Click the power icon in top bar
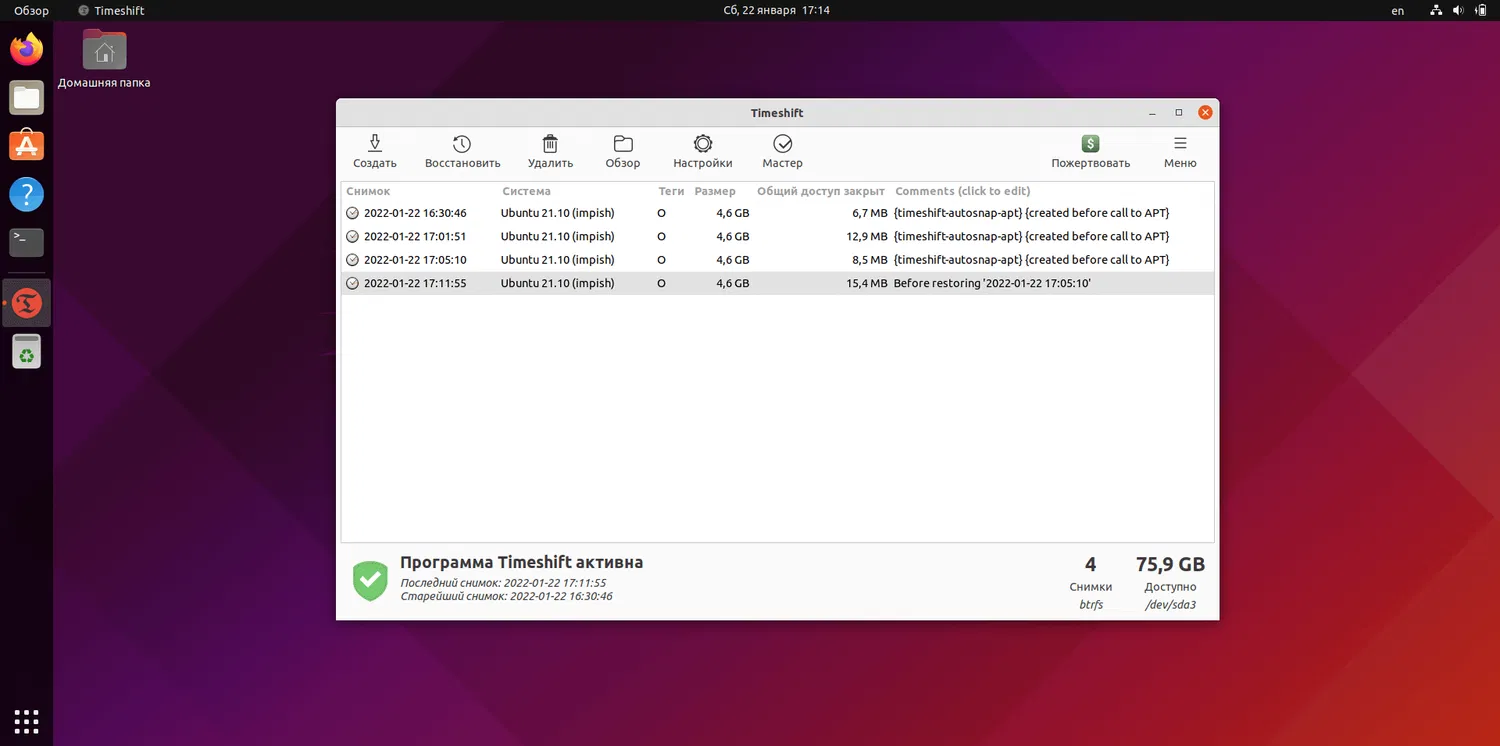This screenshot has width=1500, height=746. click(x=1480, y=11)
